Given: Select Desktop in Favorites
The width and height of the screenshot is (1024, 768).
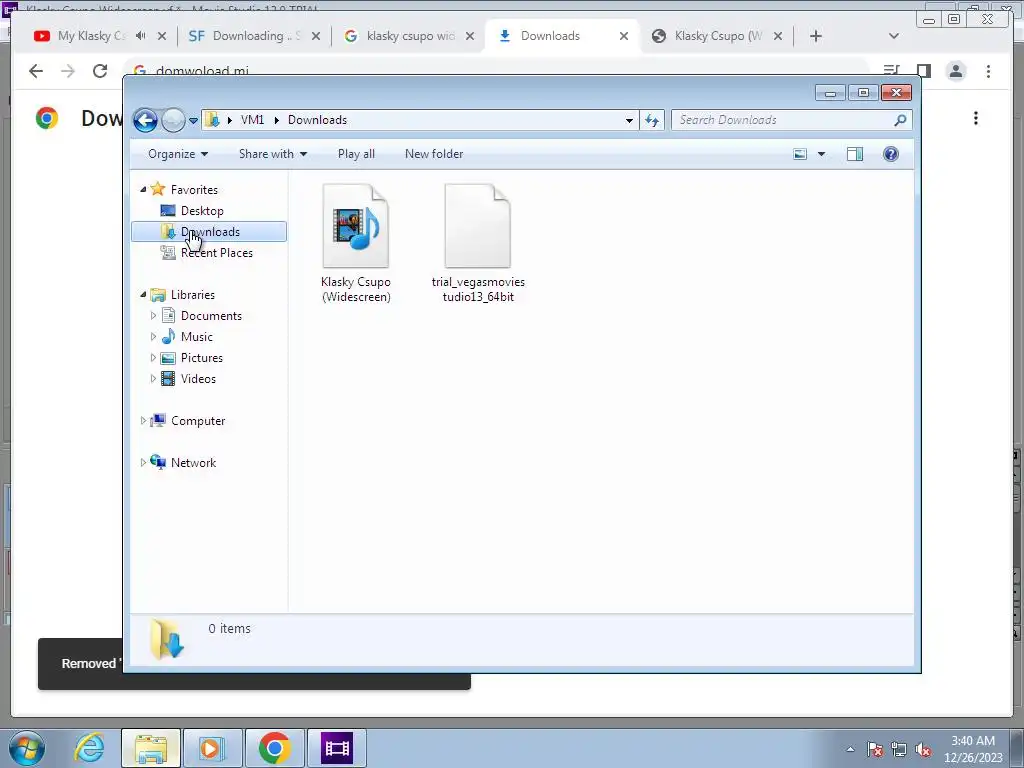Looking at the screenshot, I should 202,211.
